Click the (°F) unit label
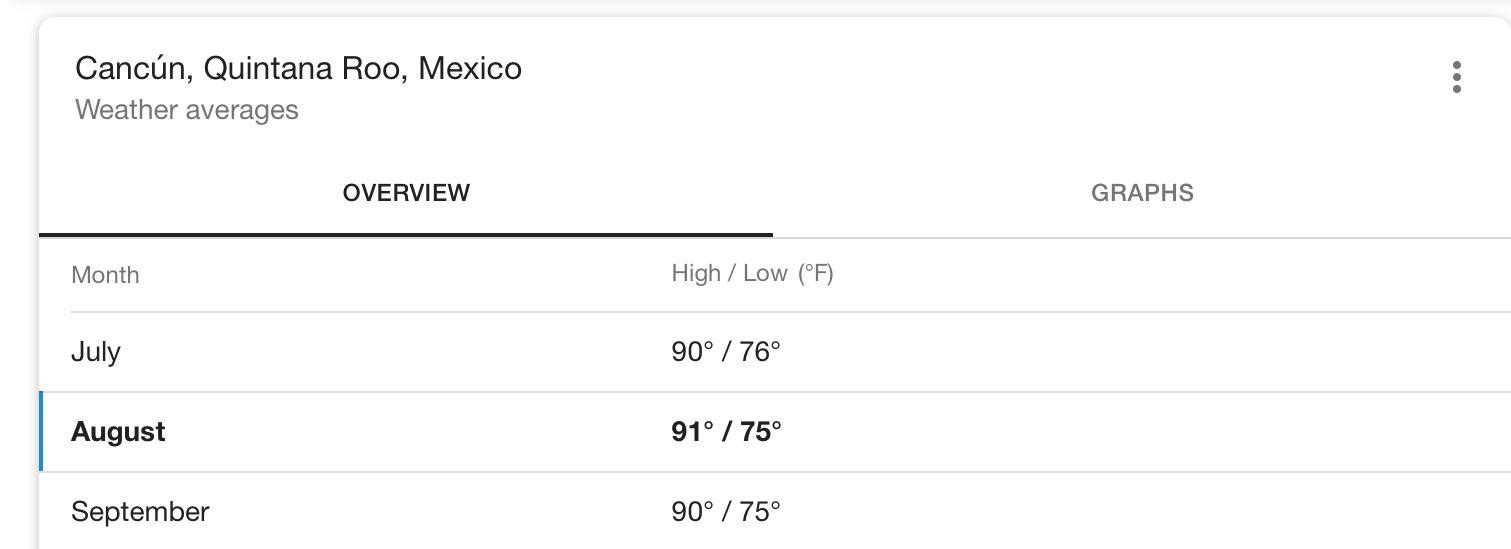1511x549 pixels. [815, 274]
